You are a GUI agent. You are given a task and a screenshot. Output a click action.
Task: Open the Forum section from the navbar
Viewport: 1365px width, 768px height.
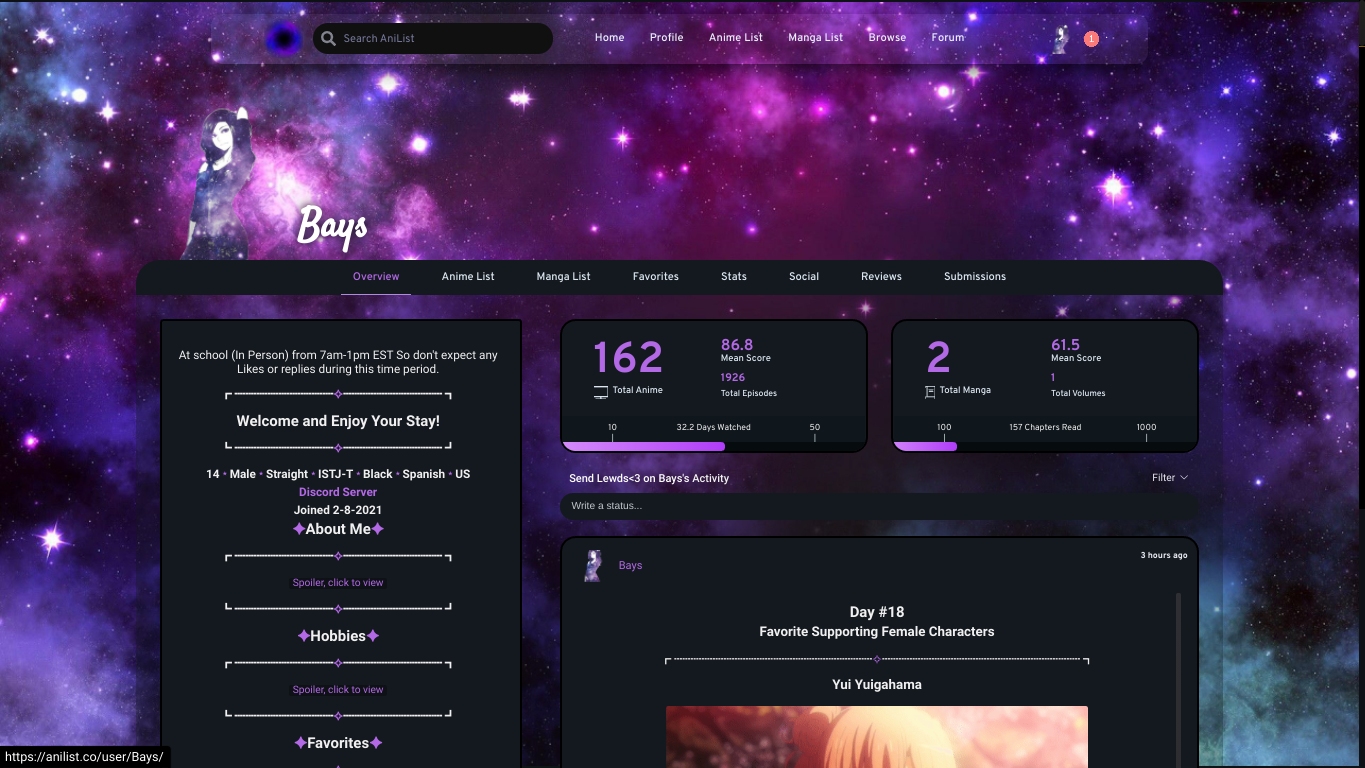click(947, 37)
